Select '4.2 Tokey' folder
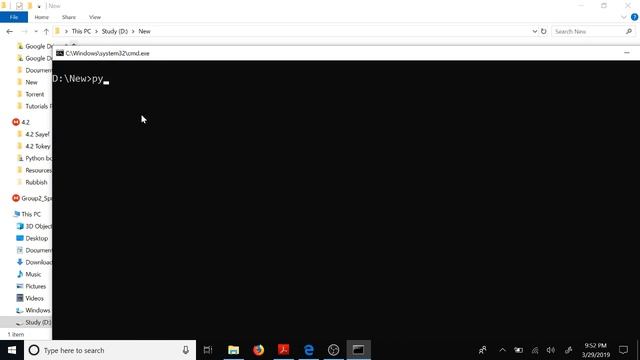This screenshot has height=360, width=640. tap(34, 146)
